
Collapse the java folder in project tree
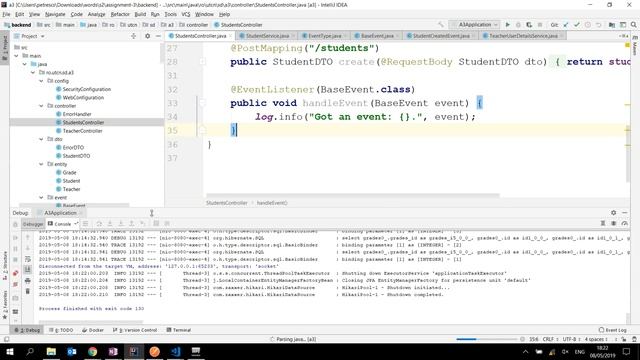(x=24, y=64)
